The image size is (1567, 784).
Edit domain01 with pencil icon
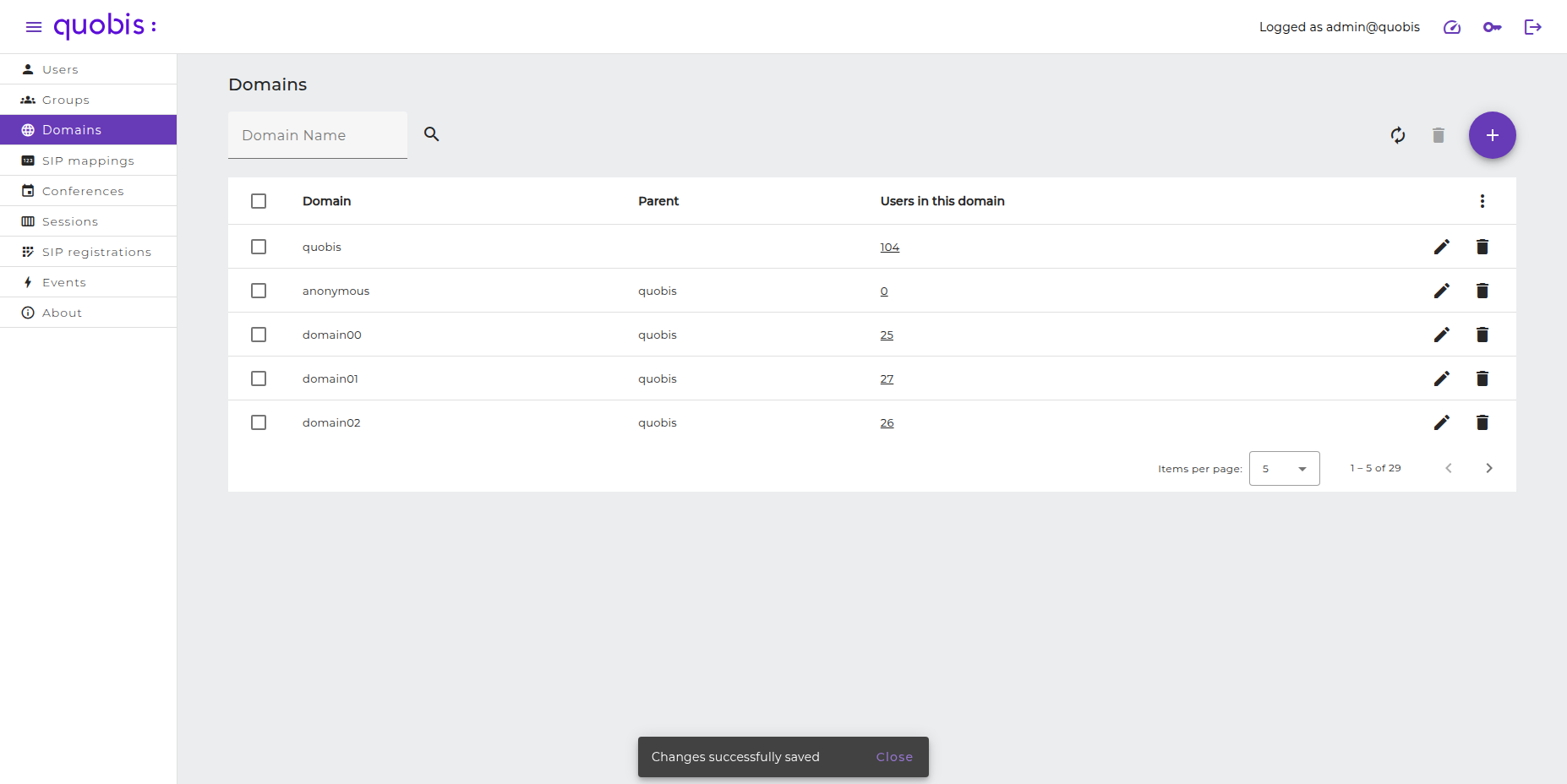point(1442,378)
